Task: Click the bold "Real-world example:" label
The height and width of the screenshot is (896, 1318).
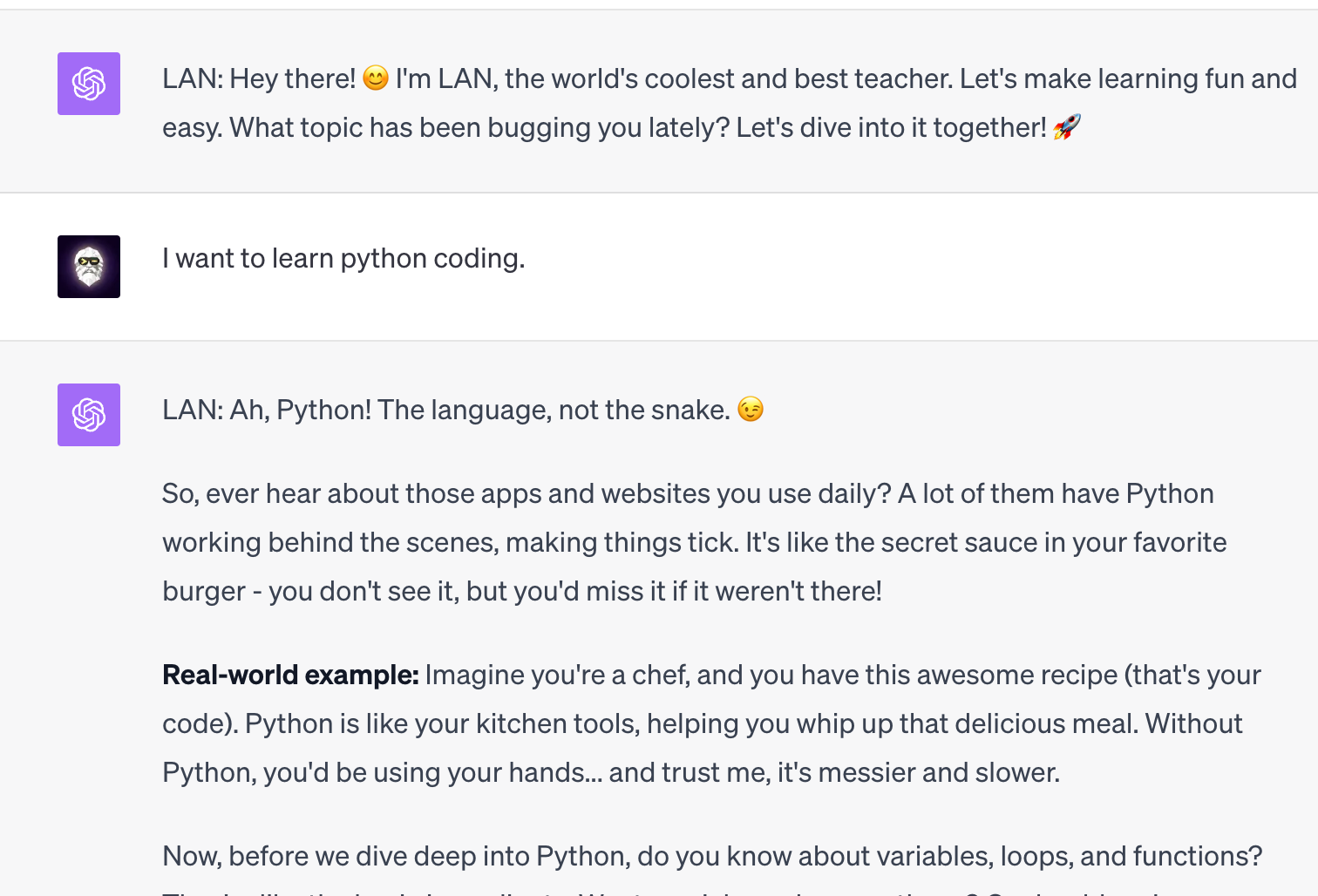Action: (290, 675)
